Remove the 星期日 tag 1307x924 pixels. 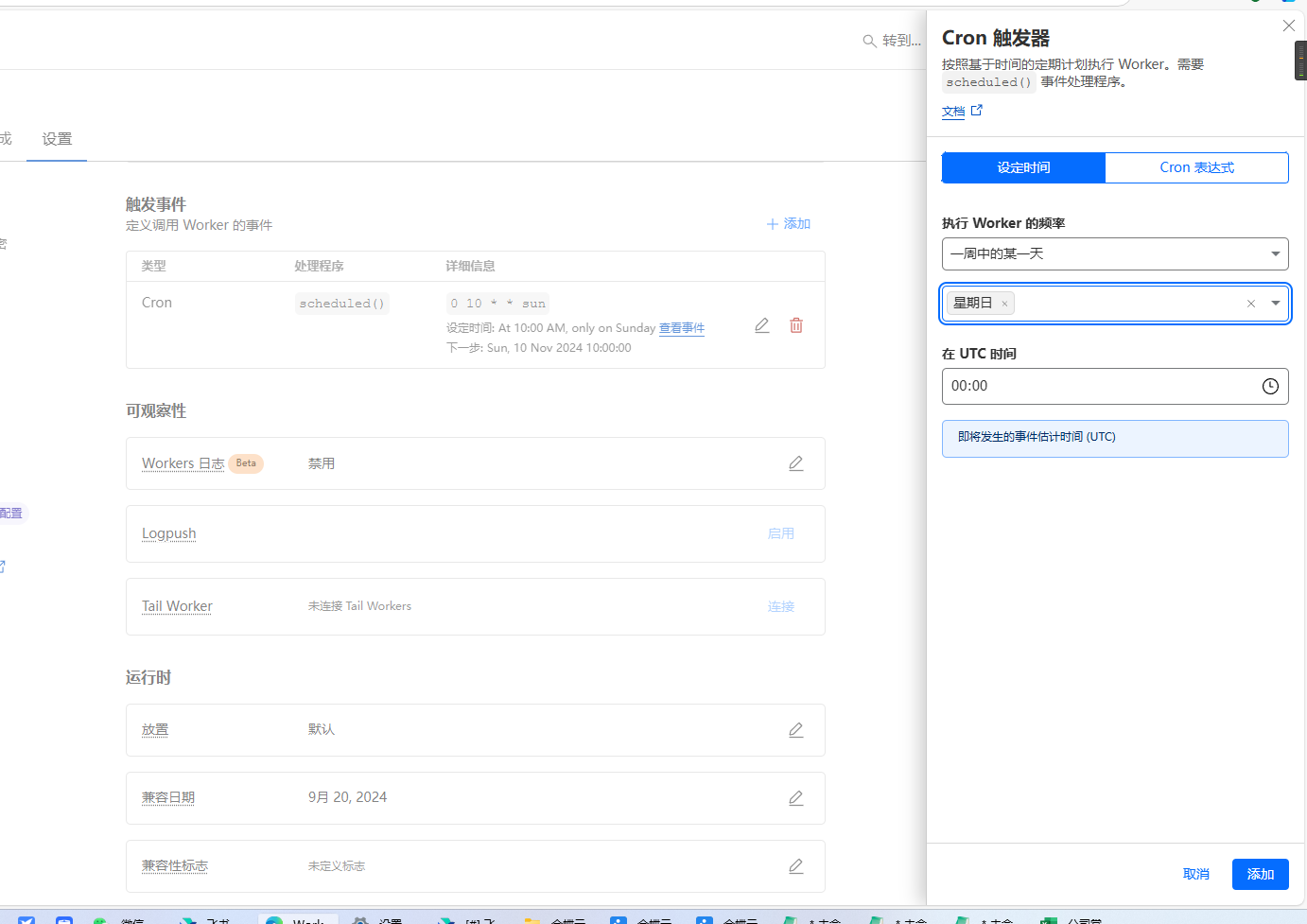click(x=1004, y=304)
